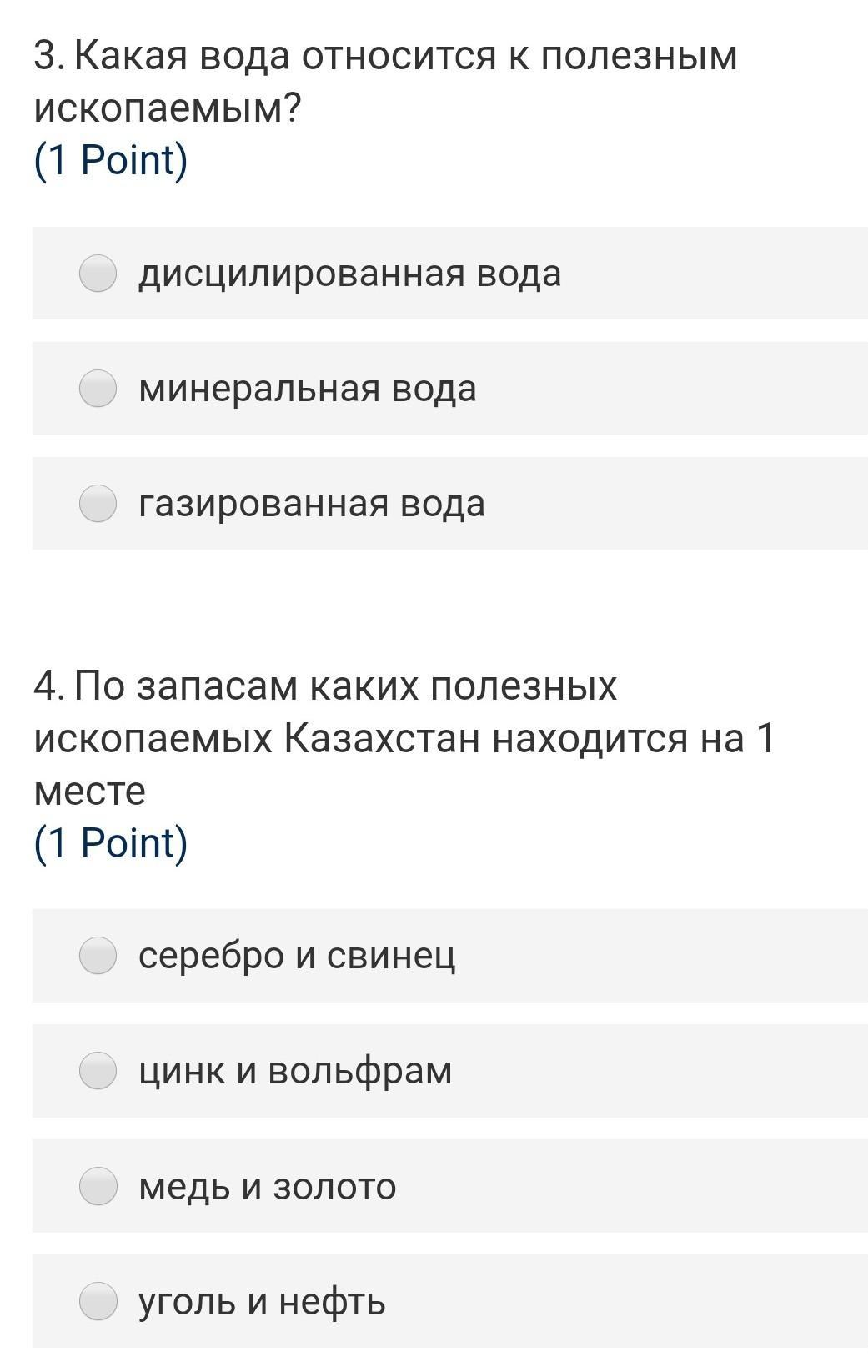868x1372 pixels.
Task: Select radio button for дисцилированная вода
Action: click(98, 274)
